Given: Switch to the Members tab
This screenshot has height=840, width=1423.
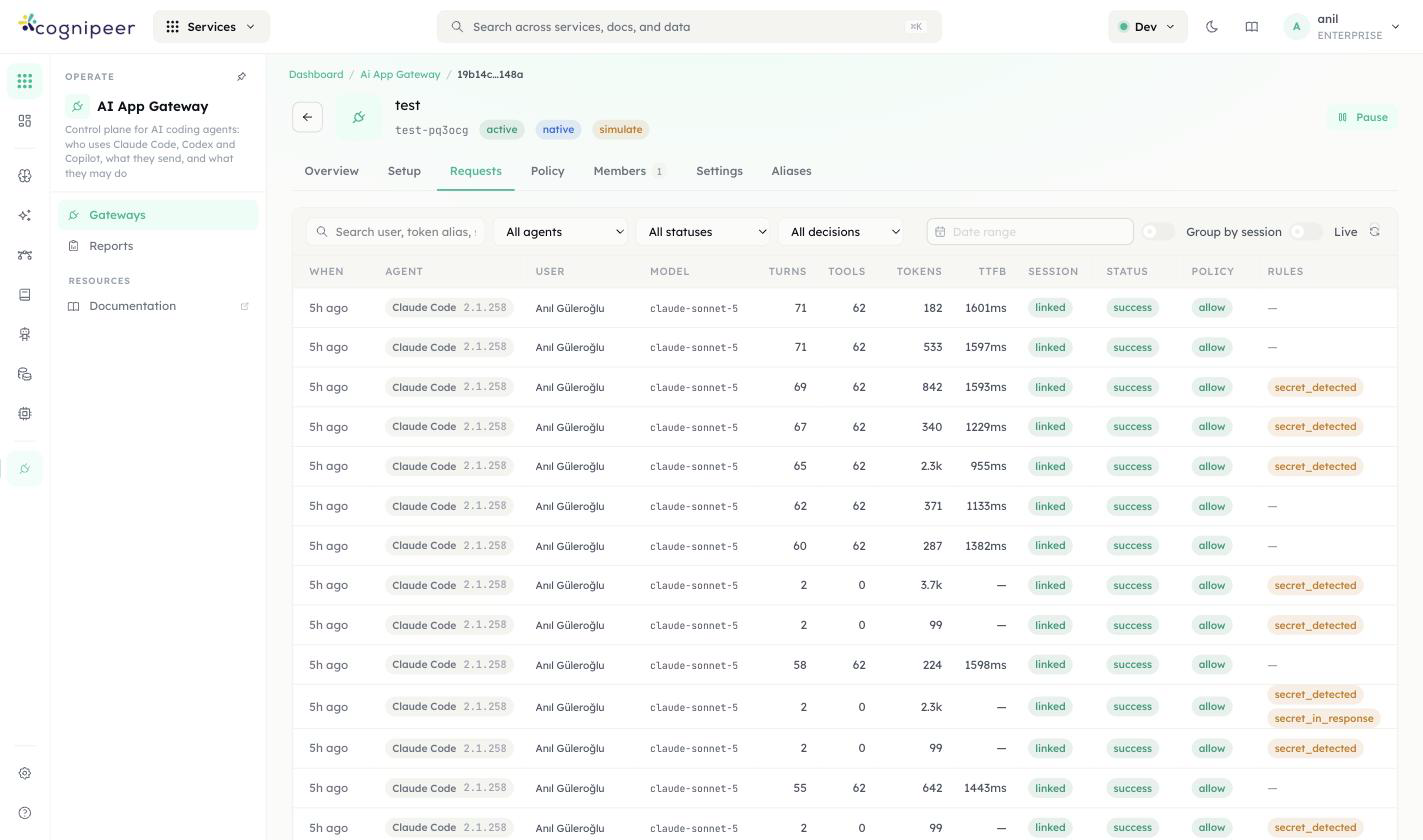Looking at the screenshot, I should click(x=629, y=171).
